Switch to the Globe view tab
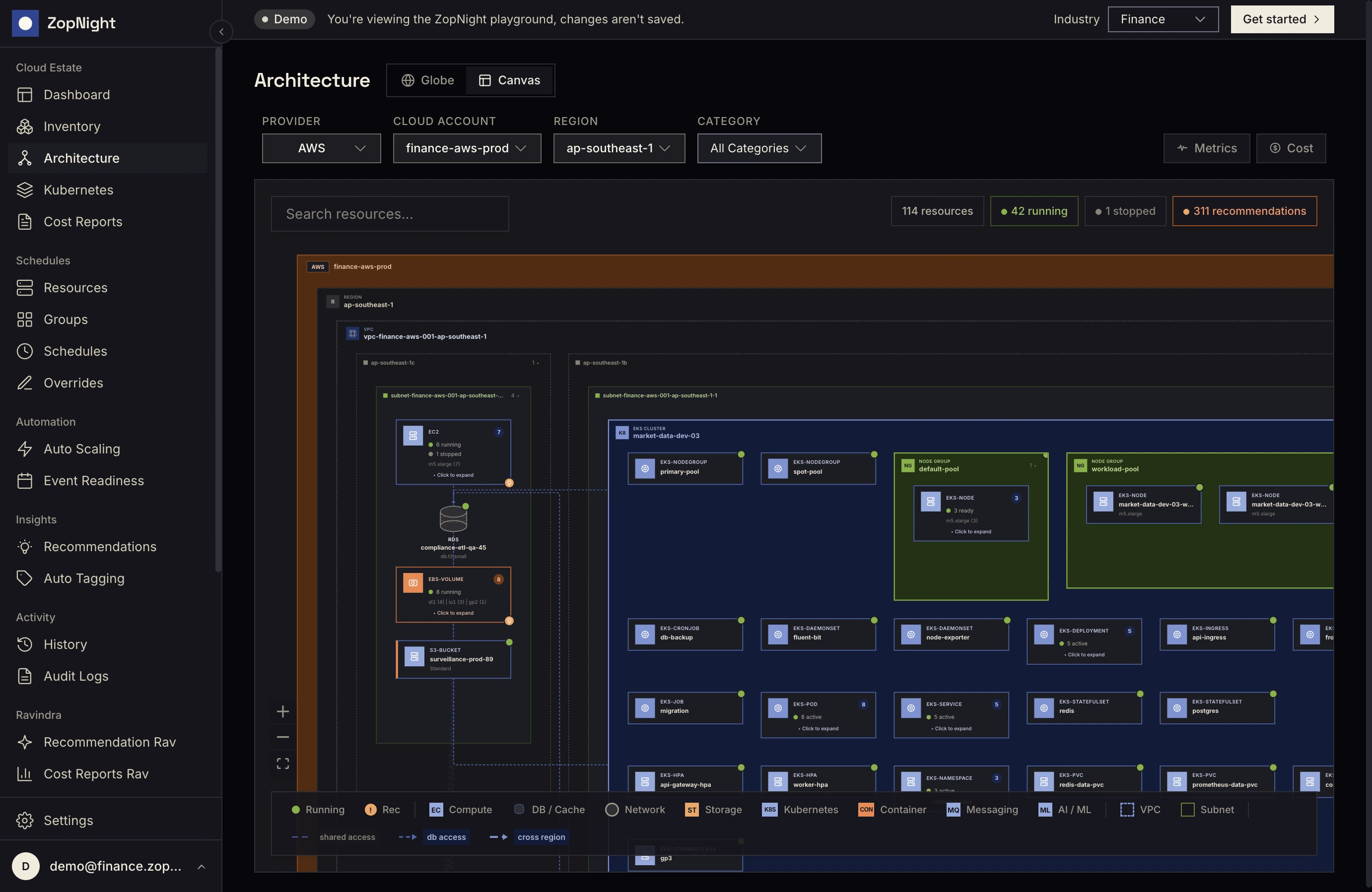Viewport: 1372px width, 892px height. (x=428, y=80)
